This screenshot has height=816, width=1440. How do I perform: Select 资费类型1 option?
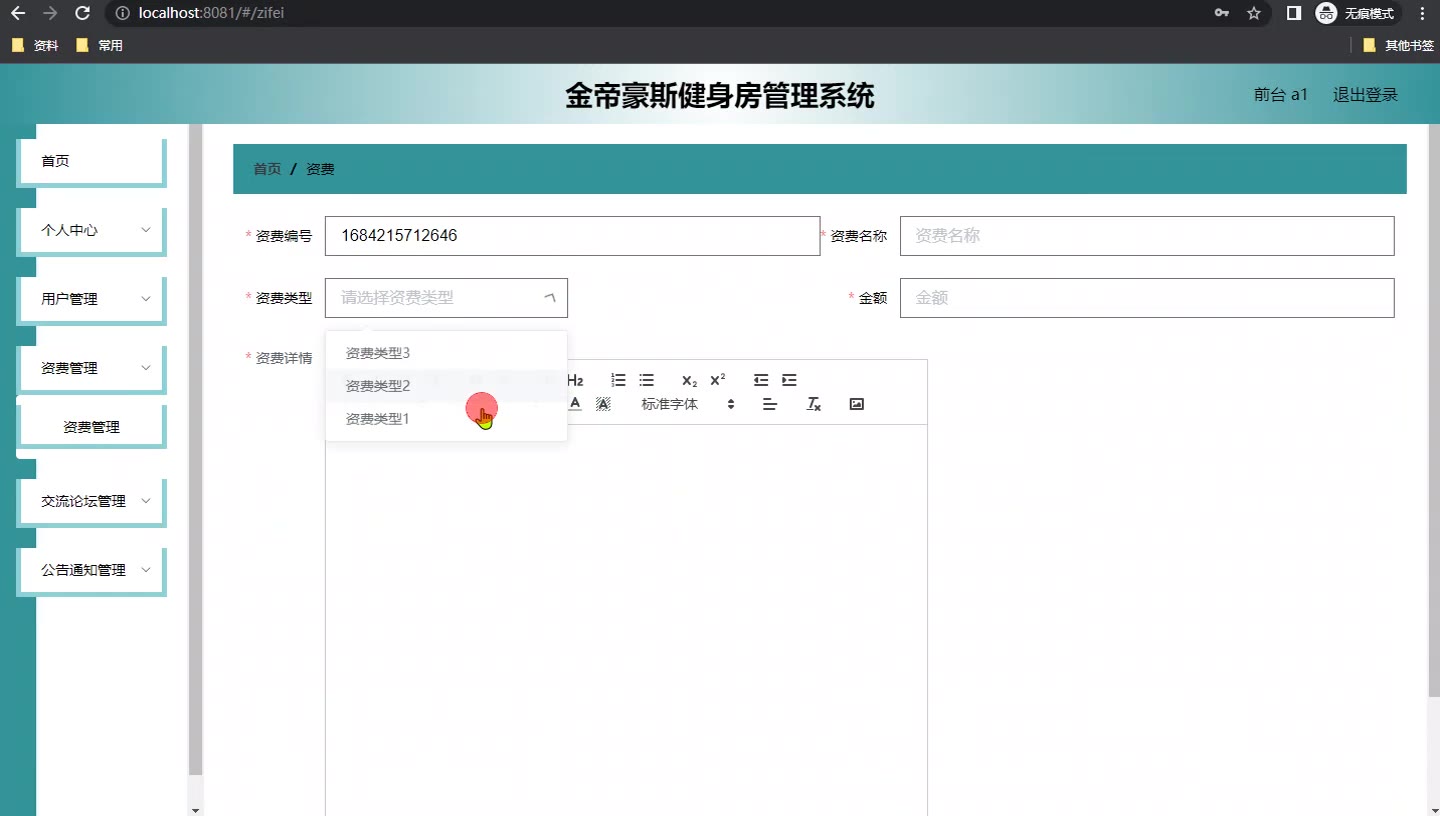[x=446, y=419]
